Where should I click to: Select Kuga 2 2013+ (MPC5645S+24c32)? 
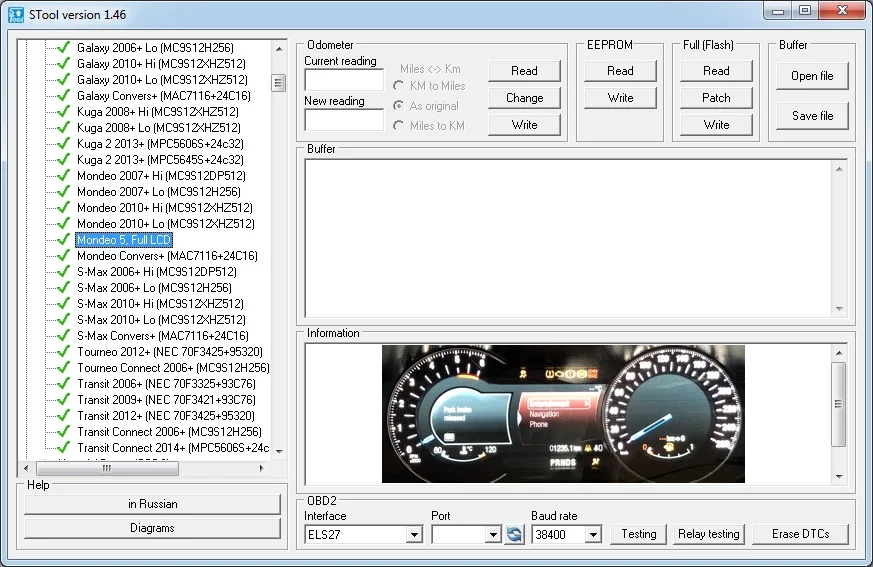click(x=160, y=160)
